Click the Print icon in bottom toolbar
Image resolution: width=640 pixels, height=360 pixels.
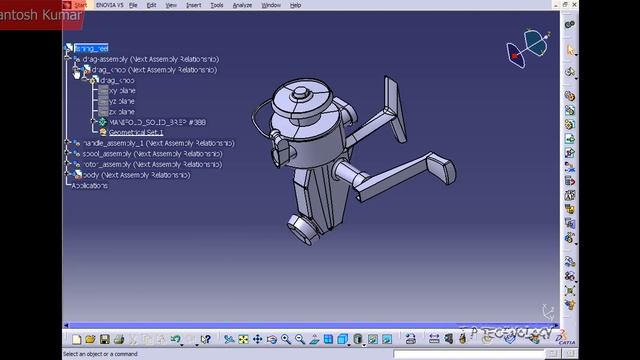click(x=119, y=339)
